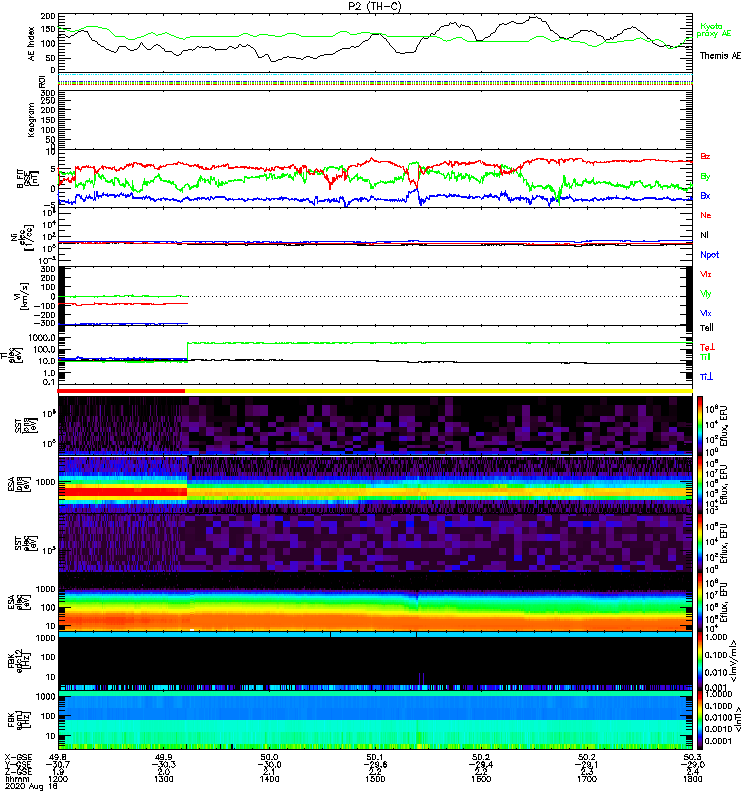The width and height of the screenshot is (750, 800).
Task: Click the yellow mode bar segment above SST
Action: click(439, 391)
